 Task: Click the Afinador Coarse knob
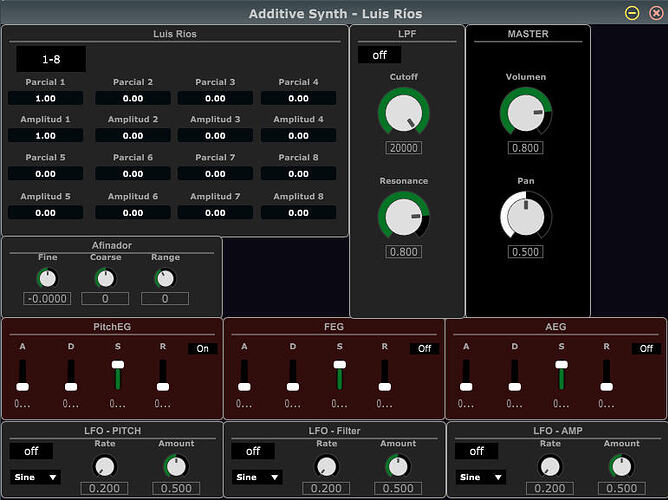point(105,279)
